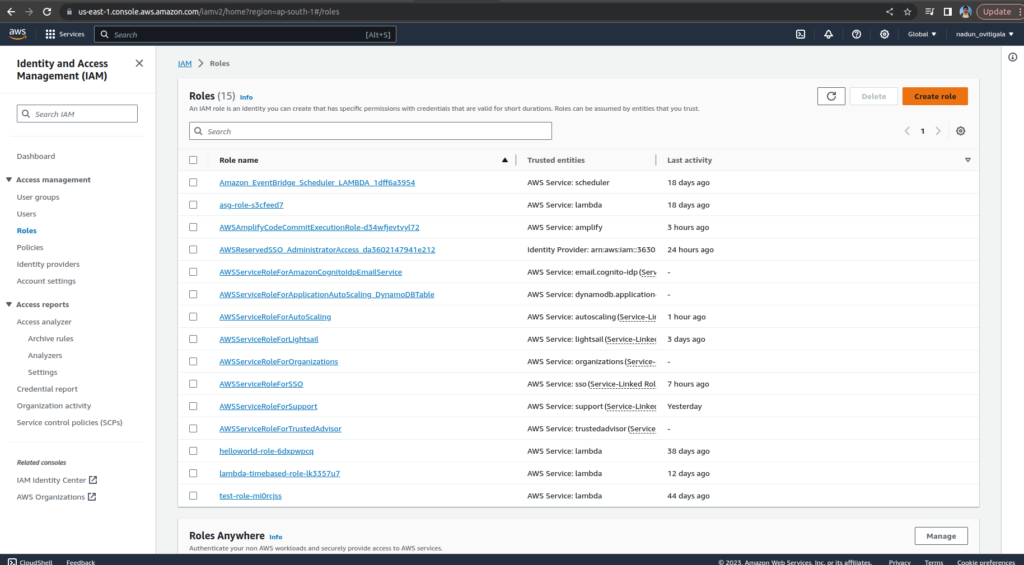
Task: Check the AWSServiceRoleForLightsail checkbox
Action: click(x=193, y=339)
